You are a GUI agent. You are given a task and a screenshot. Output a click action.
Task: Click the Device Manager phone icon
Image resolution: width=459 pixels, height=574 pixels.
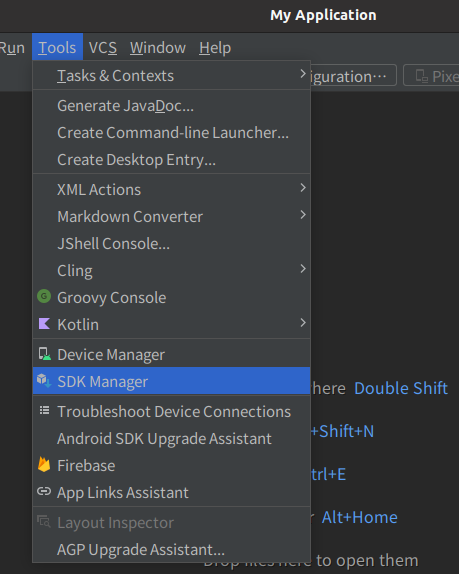[x=44, y=354]
